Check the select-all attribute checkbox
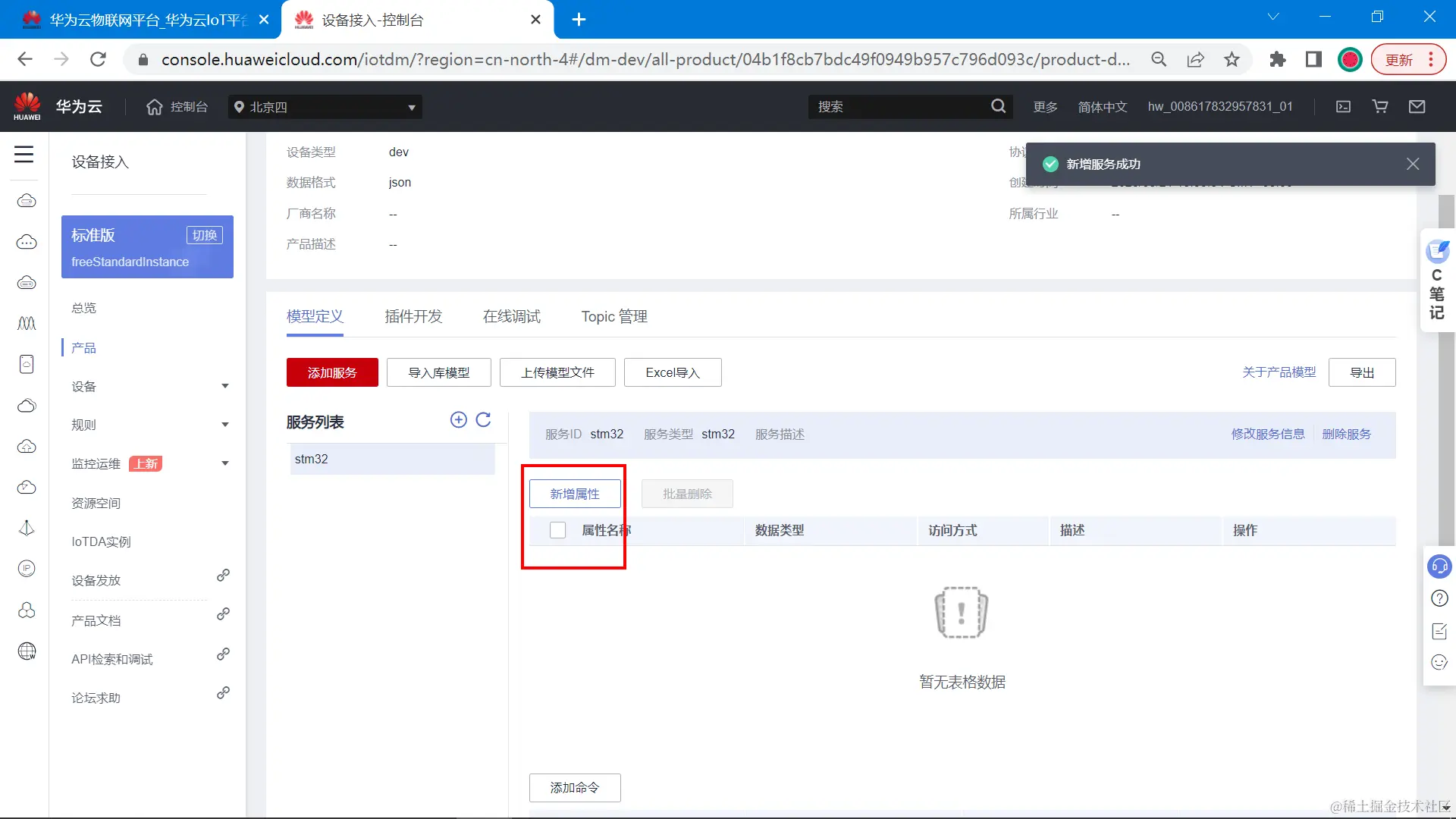 [x=557, y=530]
